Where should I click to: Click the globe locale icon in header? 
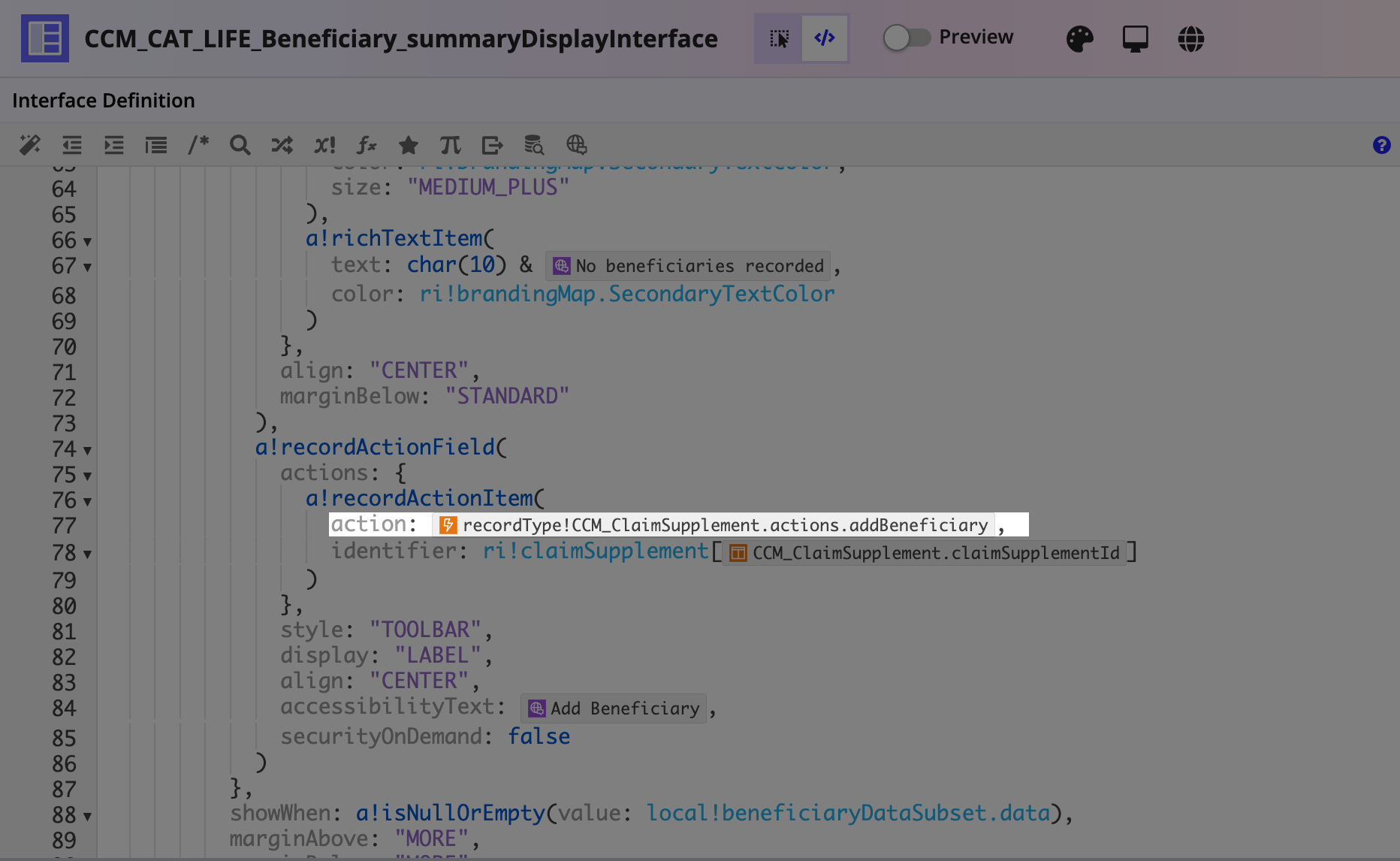click(x=1191, y=38)
